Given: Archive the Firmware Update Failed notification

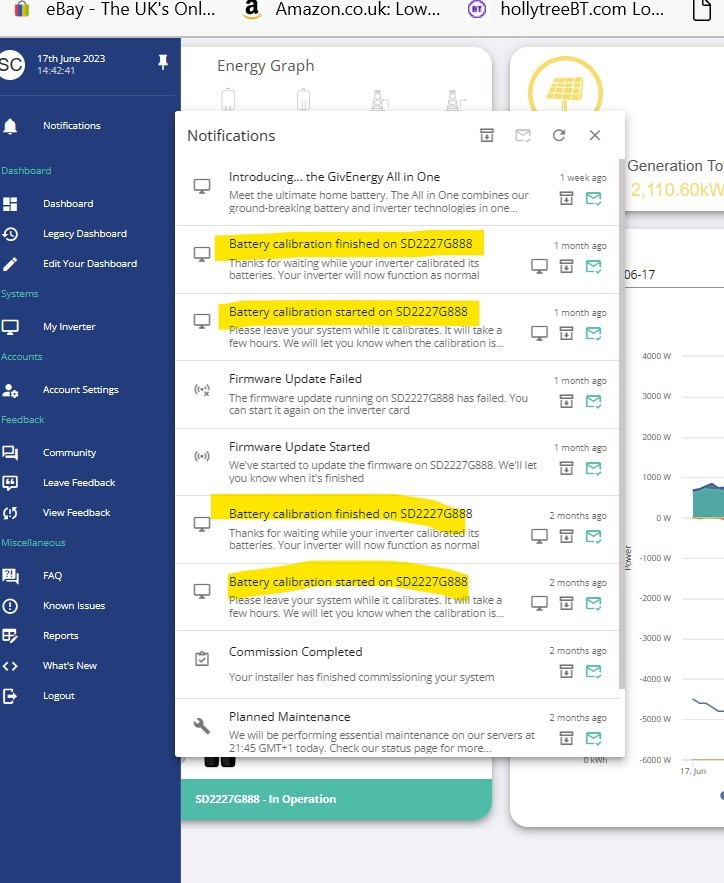Looking at the screenshot, I should point(566,401).
